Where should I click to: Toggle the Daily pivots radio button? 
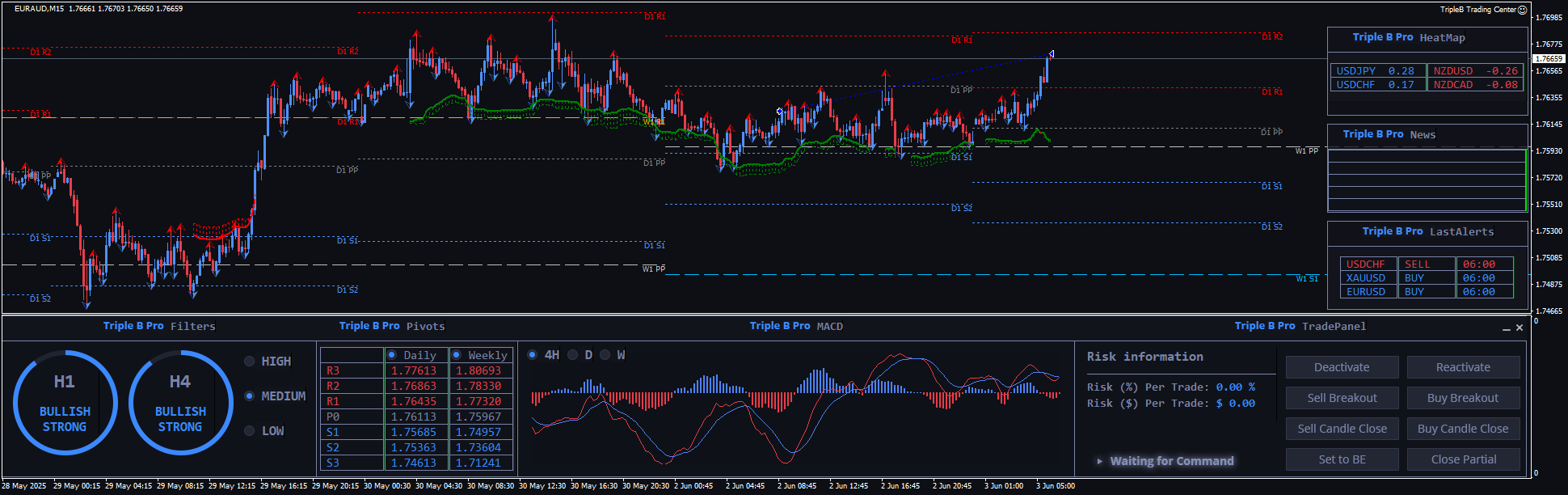click(x=392, y=355)
